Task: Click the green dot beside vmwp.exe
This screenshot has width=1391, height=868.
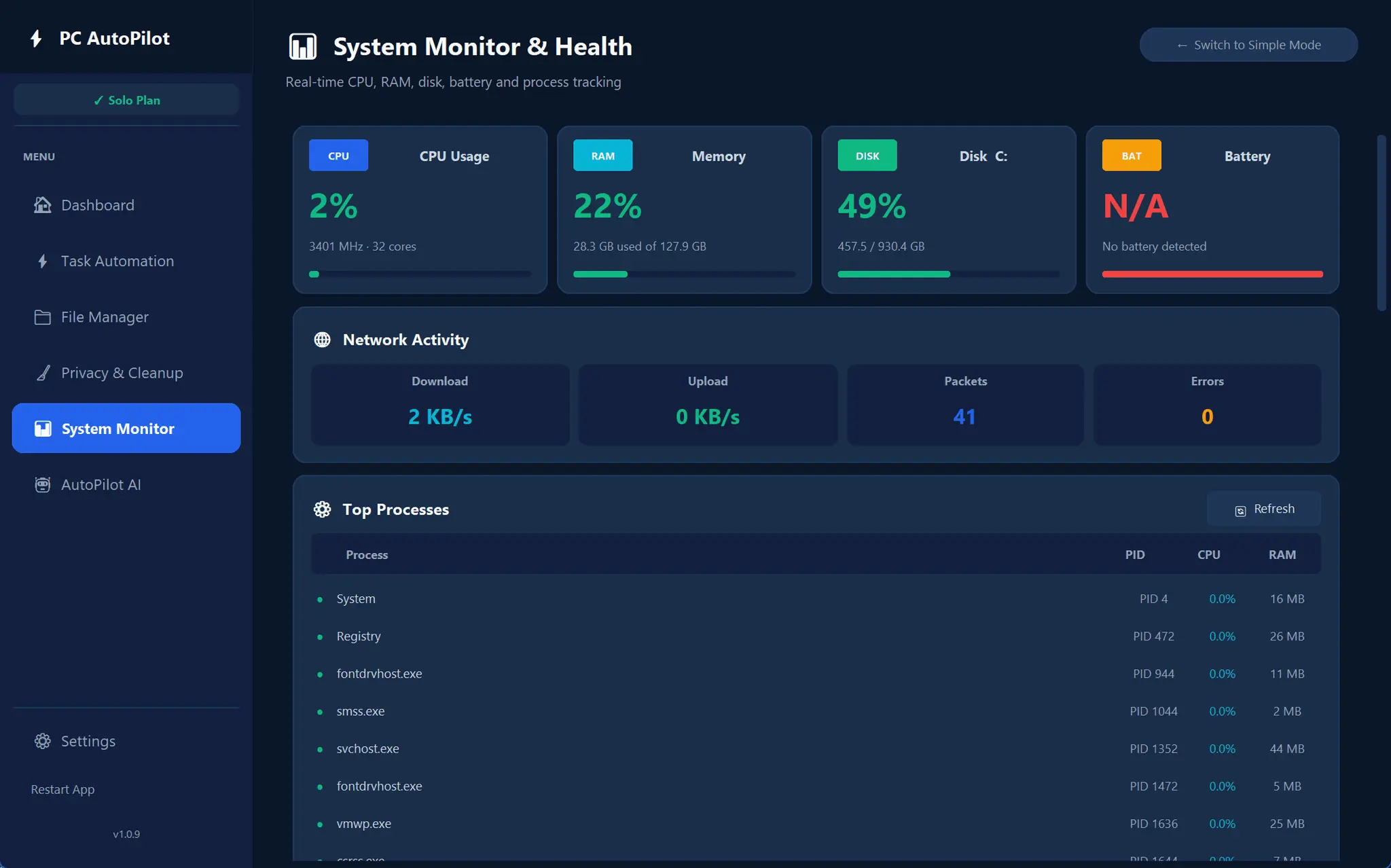Action: [320, 825]
